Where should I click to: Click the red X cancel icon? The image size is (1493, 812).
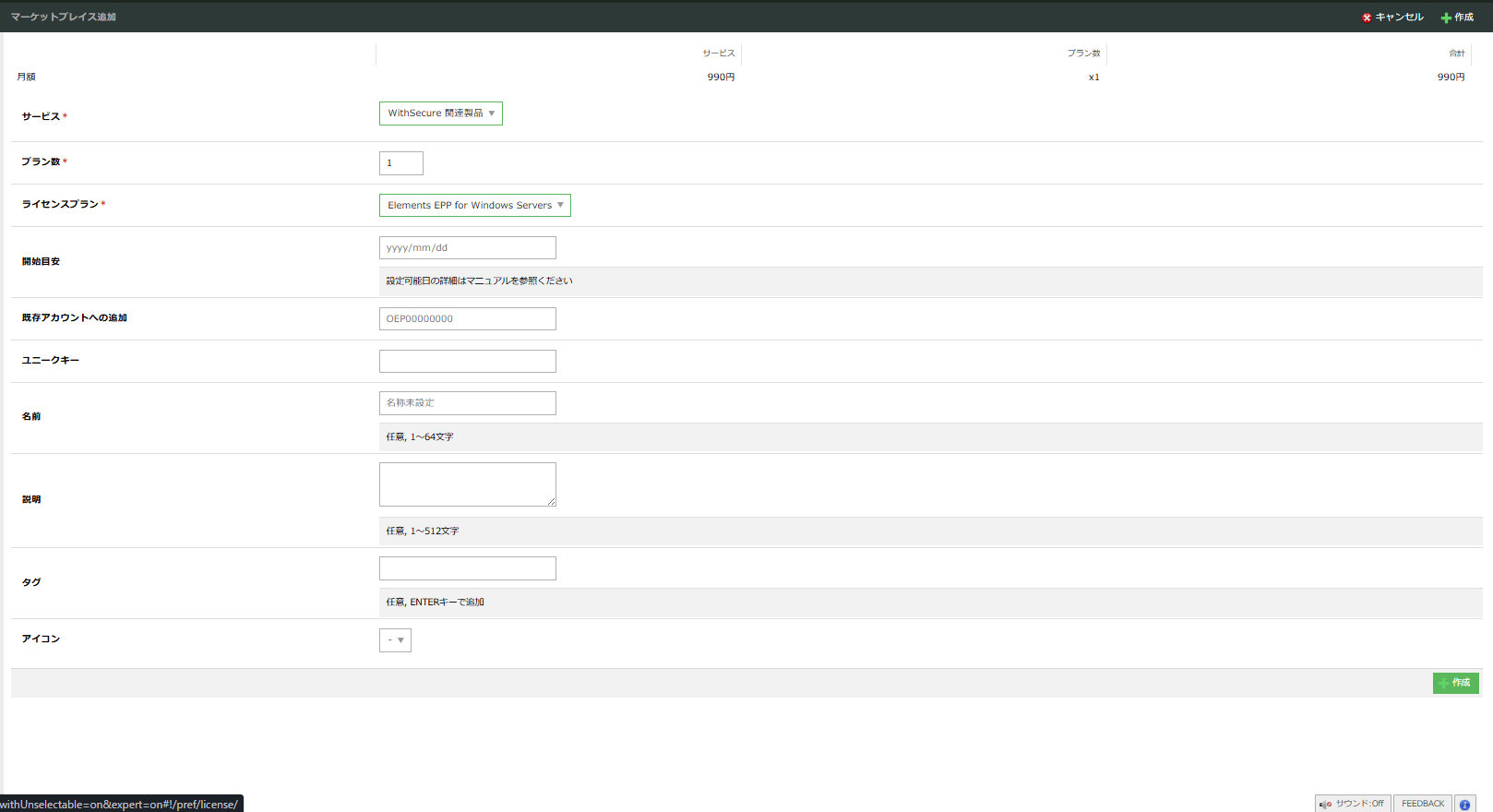[1367, 18]
